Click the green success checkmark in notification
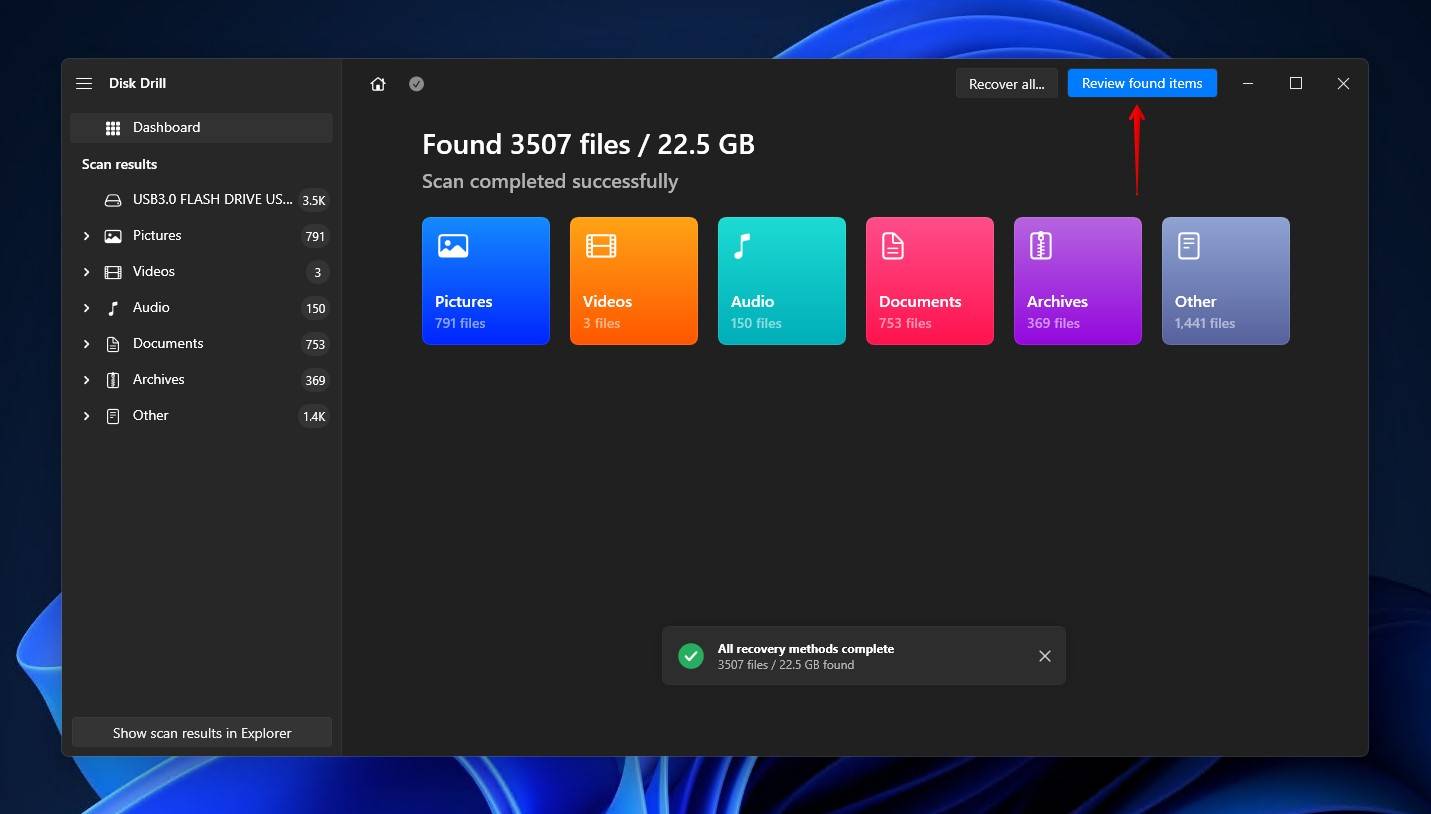This screenshot has width=1431, height=814. coord(691,656)
